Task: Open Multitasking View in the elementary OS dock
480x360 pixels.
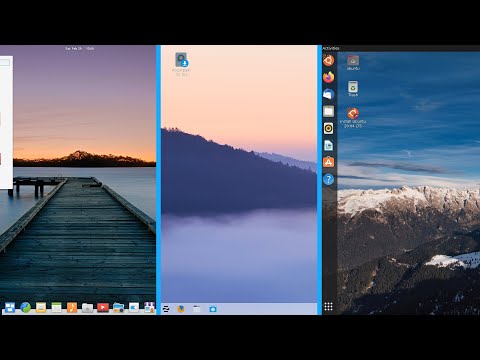Action: (10, 307)
